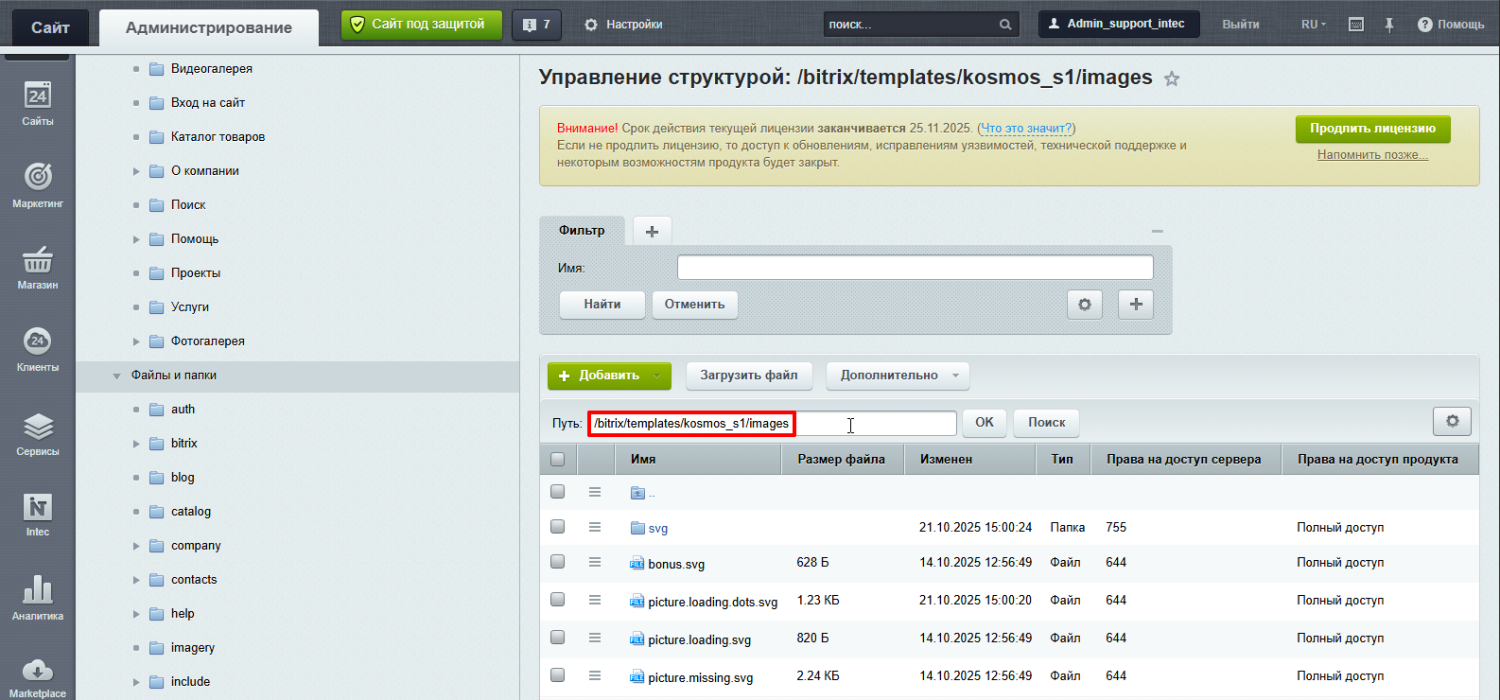The height and width of the screenshot is (700, 1500).
Task: Open the row menu for bonus.svg
Action: pyautogui.click(x=595, y=563)
